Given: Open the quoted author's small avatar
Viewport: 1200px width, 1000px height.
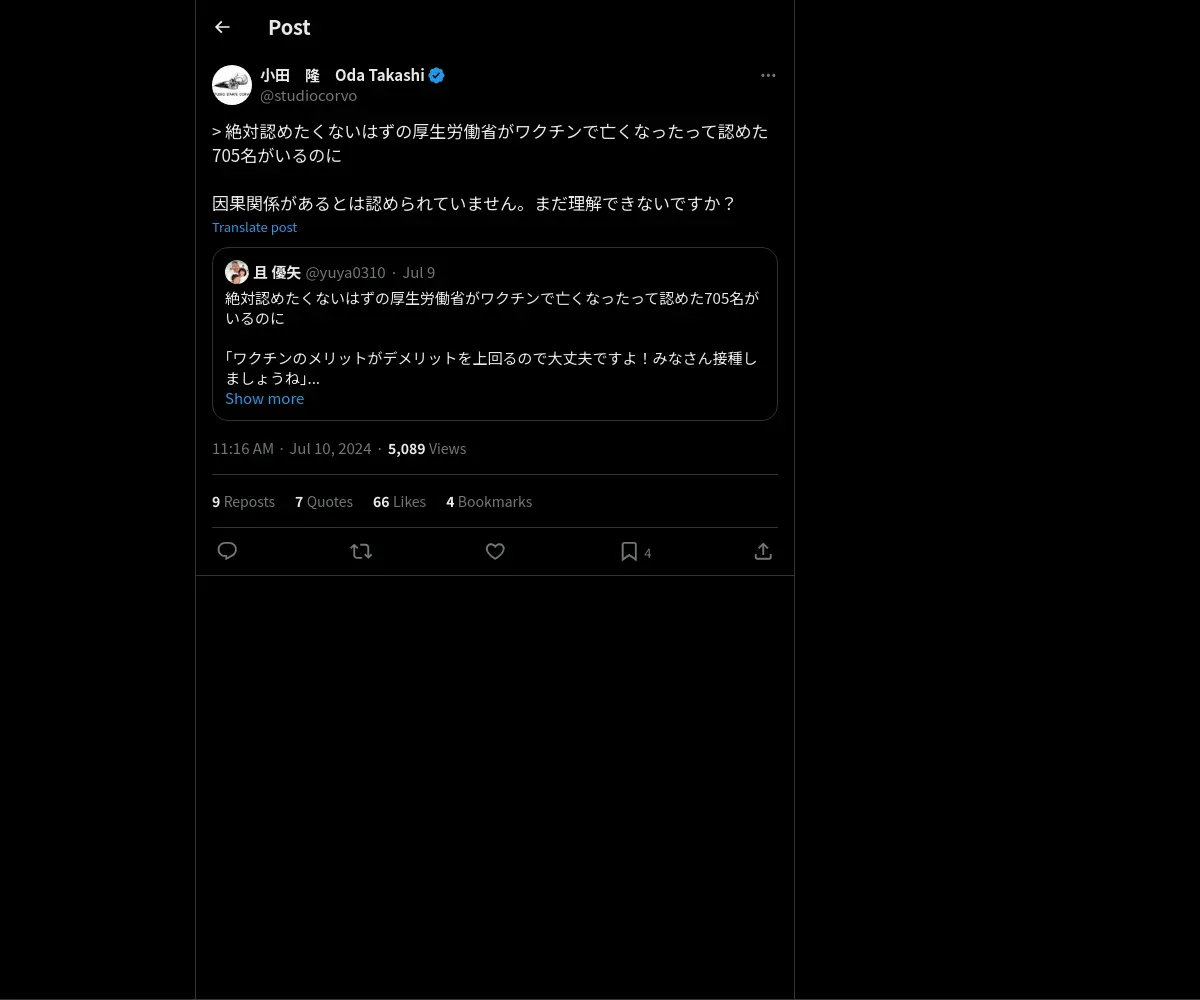Looking at the screenshot, I should tap(237, 272).
